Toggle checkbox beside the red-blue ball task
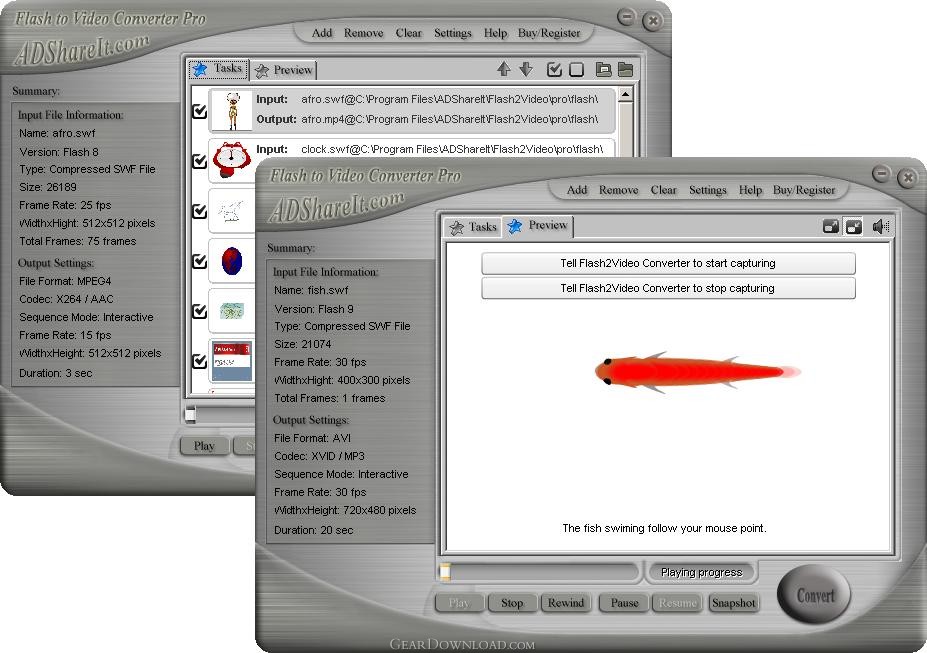 pyautogui.click(x=200, y=260)
